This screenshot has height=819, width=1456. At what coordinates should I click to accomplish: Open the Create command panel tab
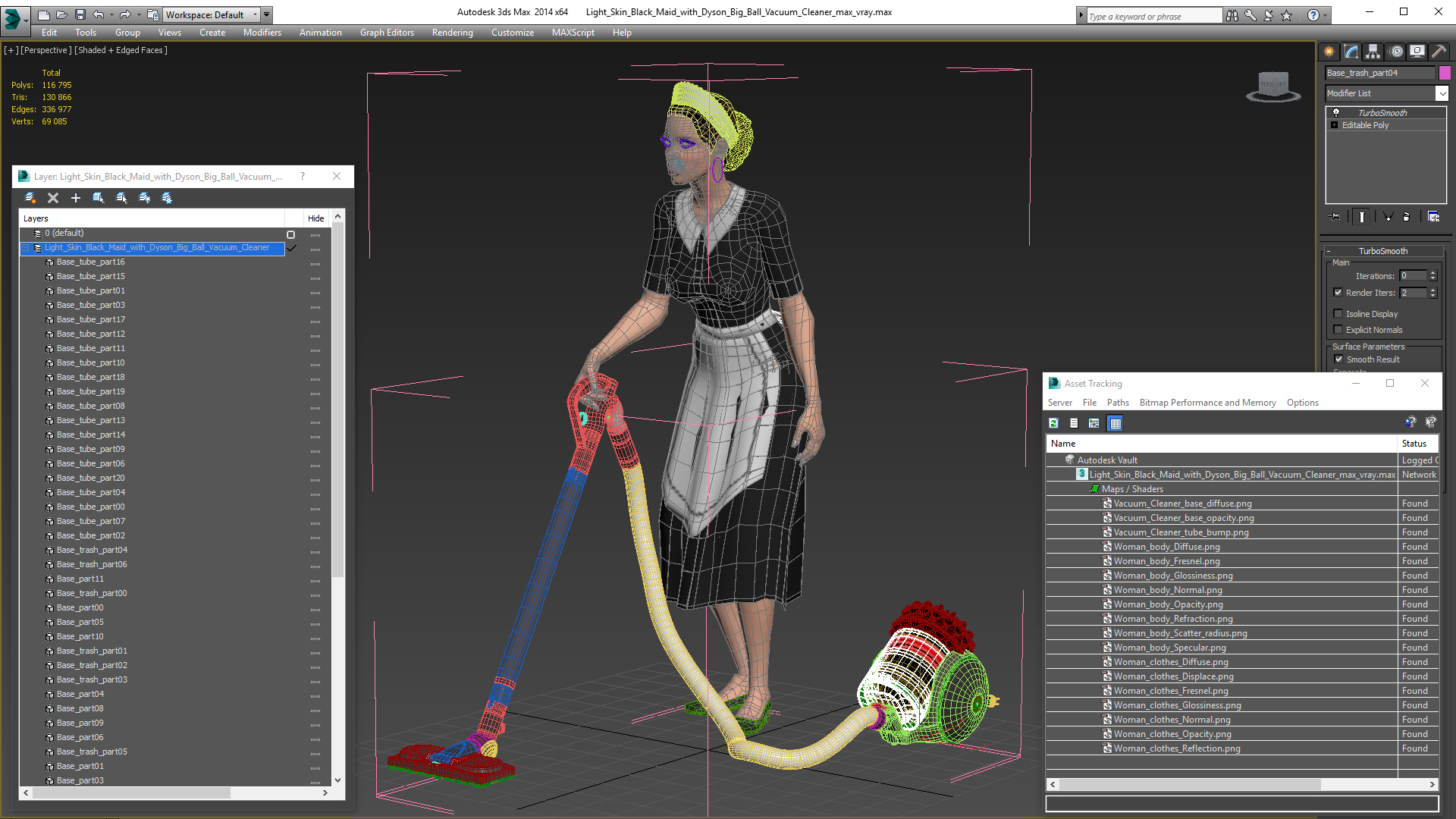tap(1329, 52)
